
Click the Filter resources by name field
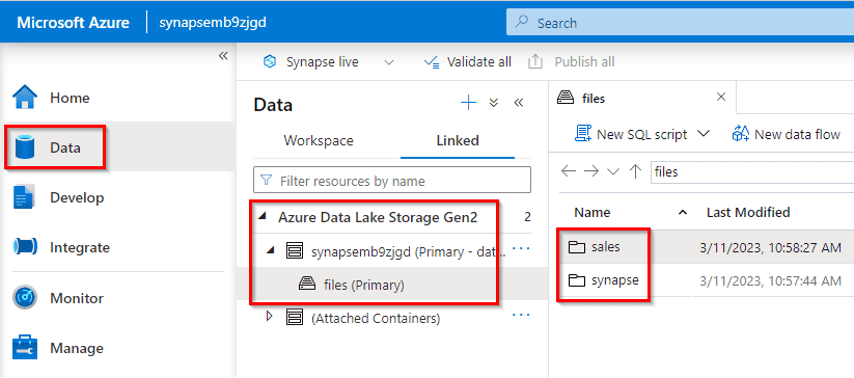[392, 180]
